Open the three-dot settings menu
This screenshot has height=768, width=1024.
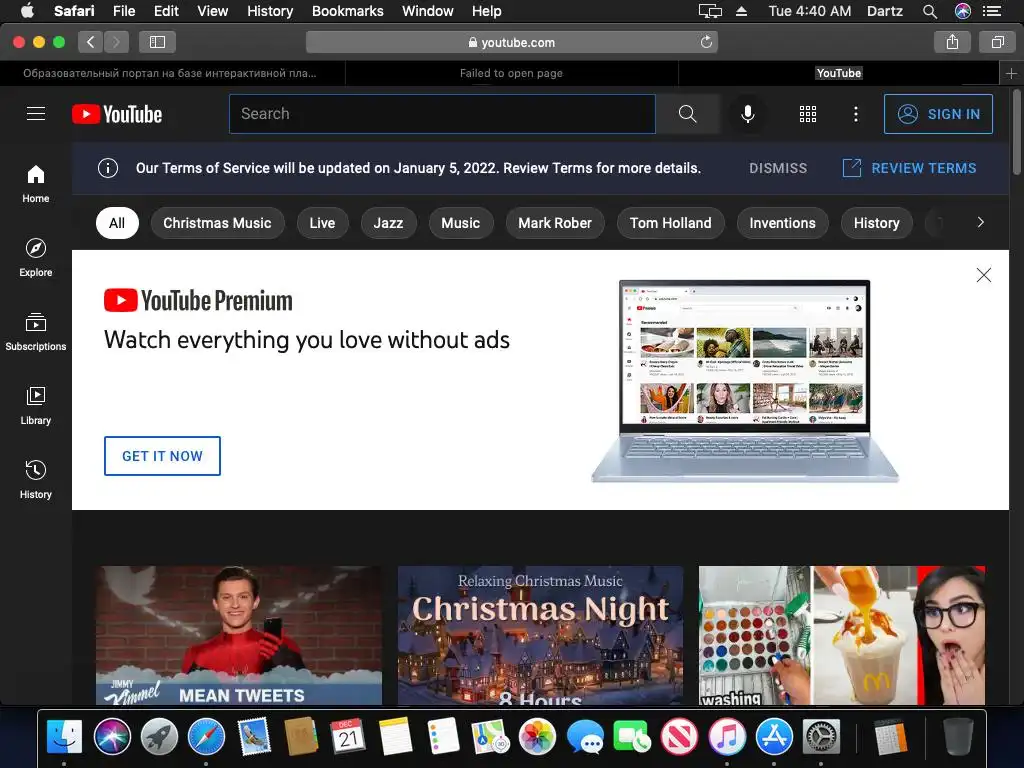[x=856, y=114]
